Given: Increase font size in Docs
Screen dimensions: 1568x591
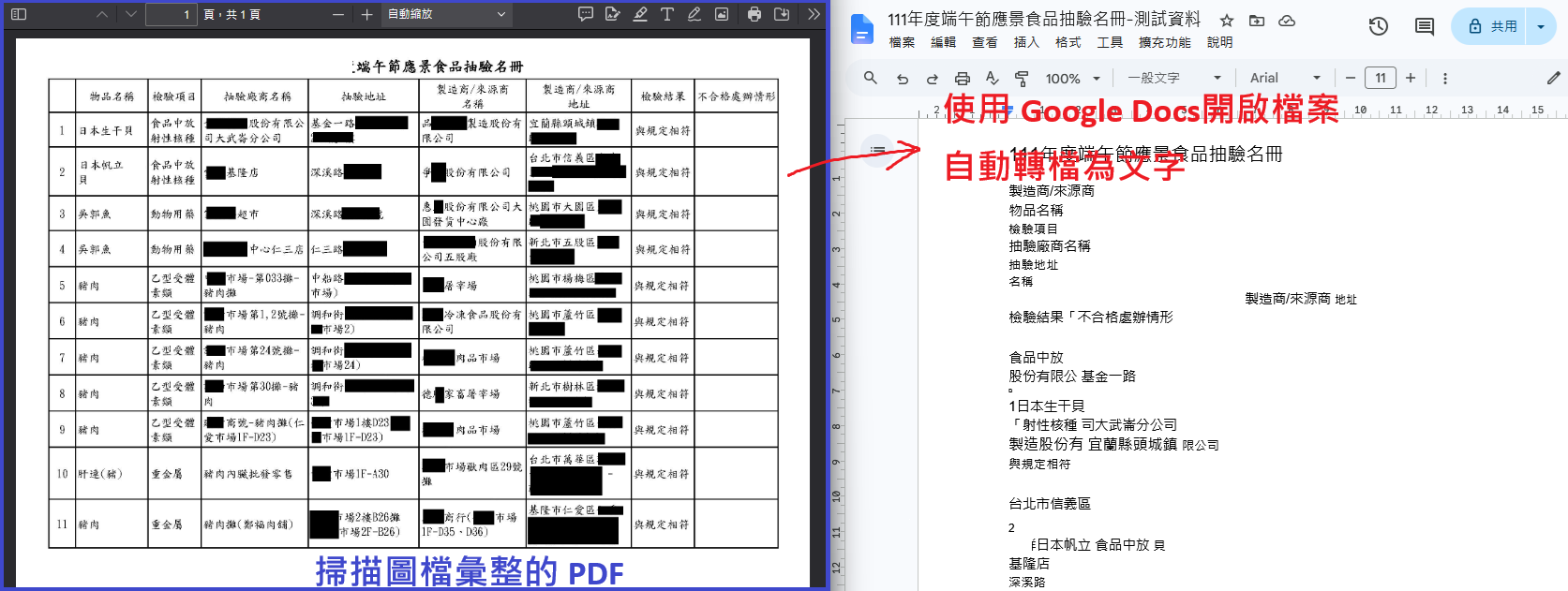Looking at the screenshot, I should 1411,78.
